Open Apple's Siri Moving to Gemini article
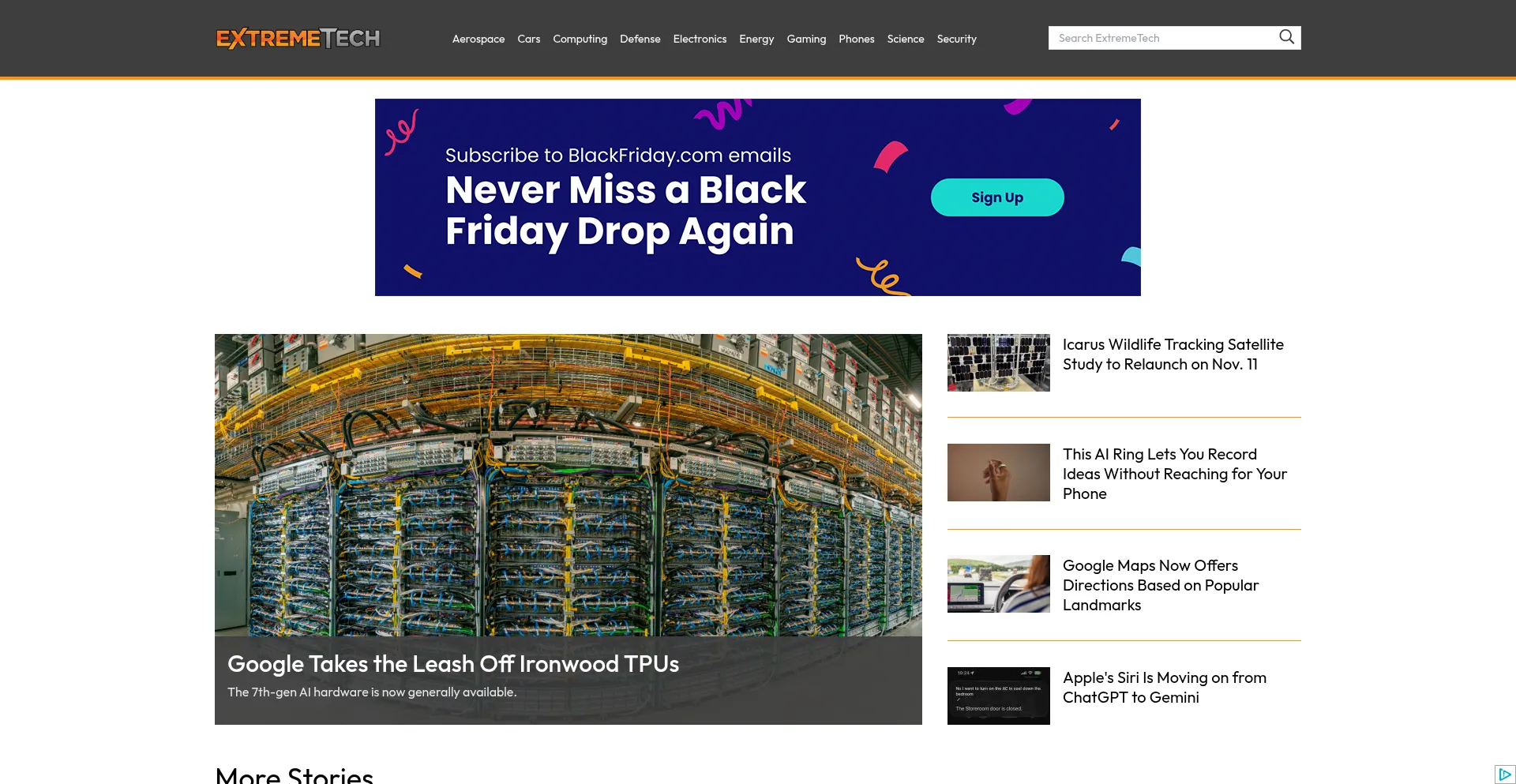 pos(1165,688)
